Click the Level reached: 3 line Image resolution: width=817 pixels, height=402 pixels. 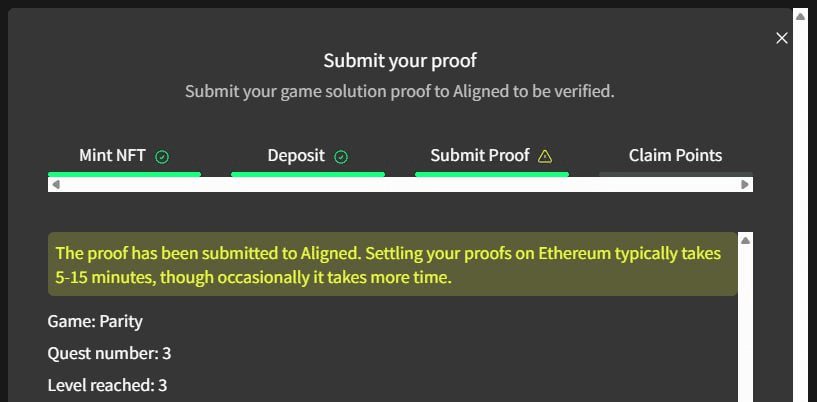coord(107,384)
